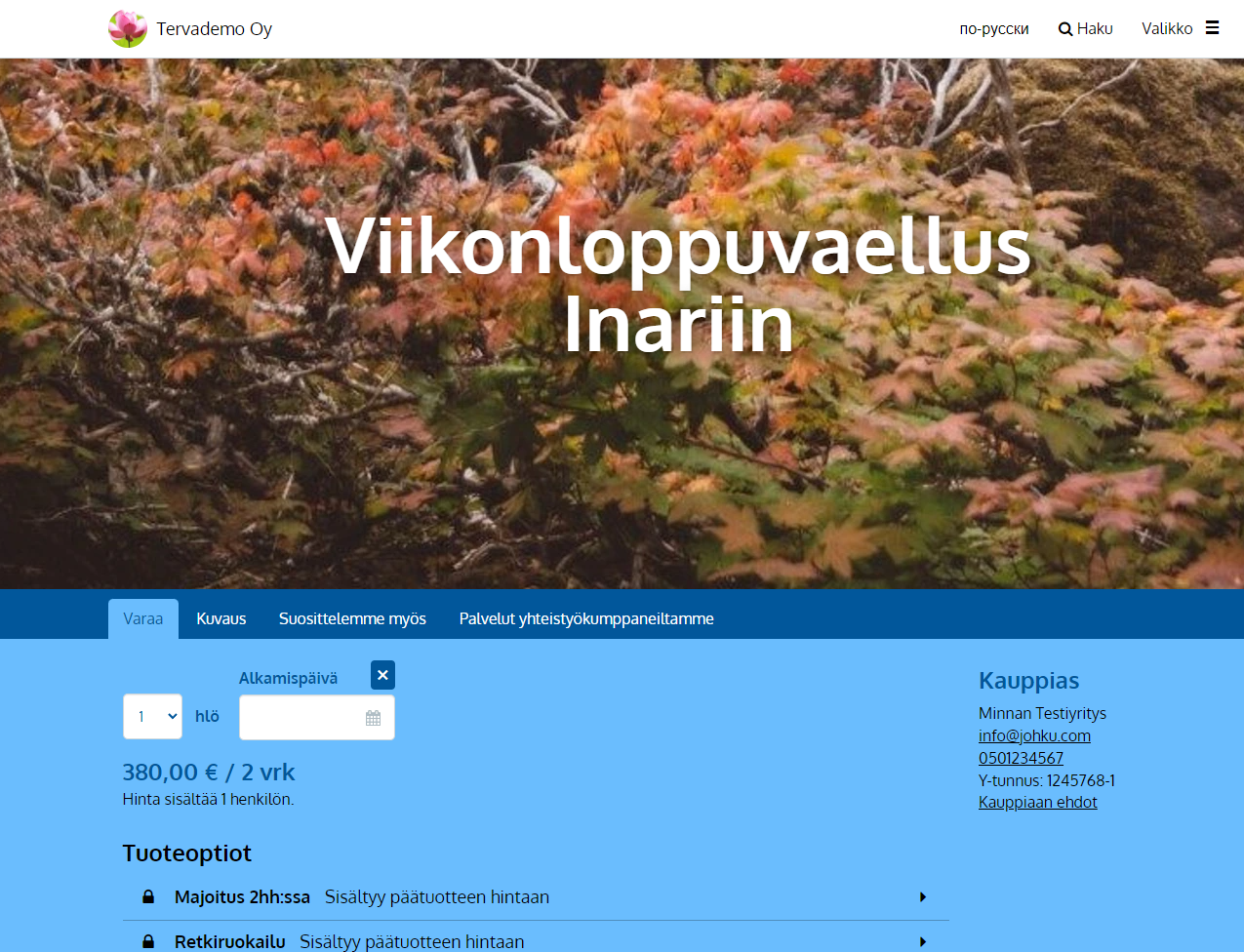Open Palvelut yhteistyökumppaneiltamme tab
This screenshot has width=1244, height=952.
coord(586,618)
